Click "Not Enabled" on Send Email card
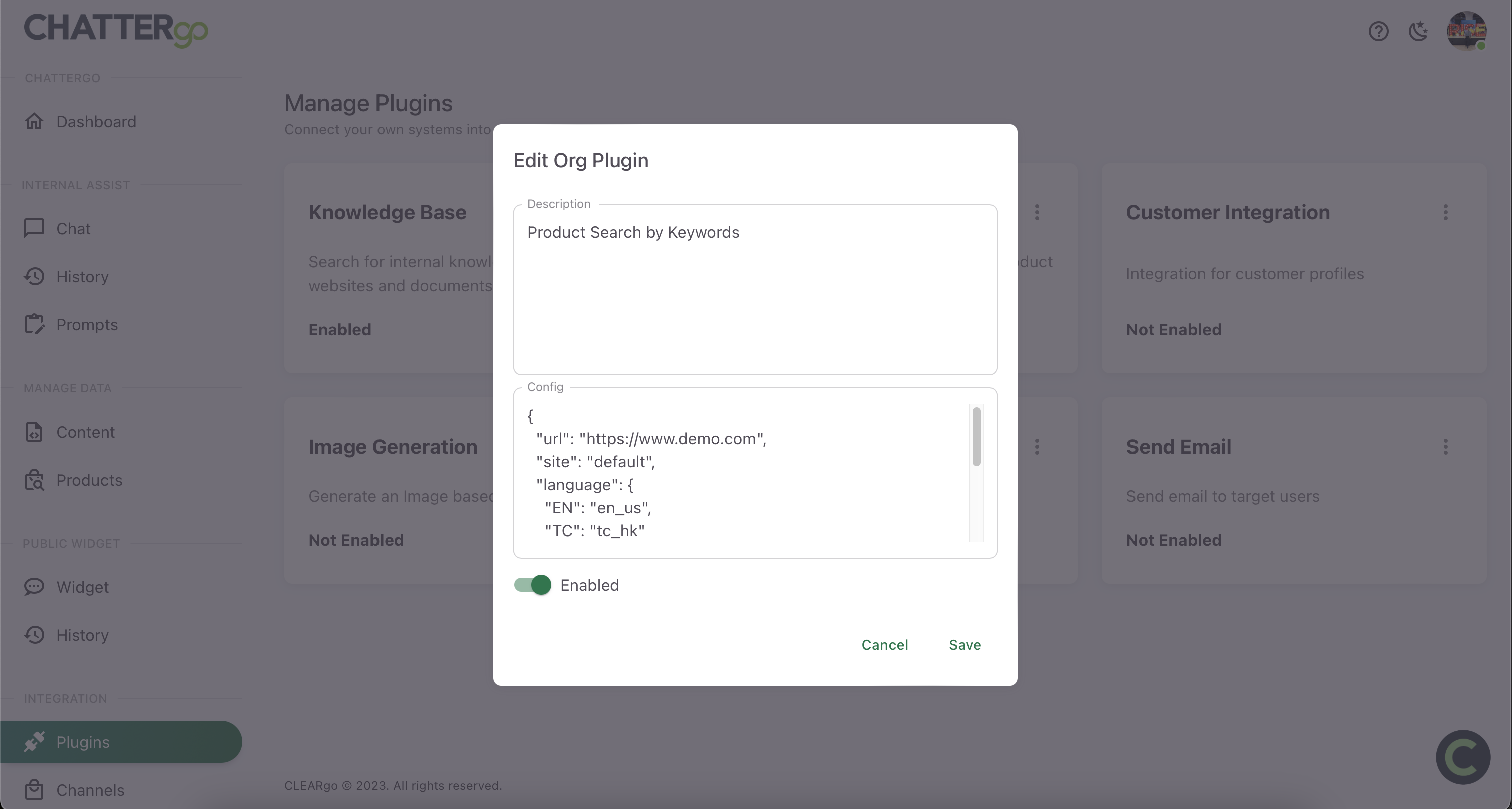 pyautogui.click(x=1174, y=540)
